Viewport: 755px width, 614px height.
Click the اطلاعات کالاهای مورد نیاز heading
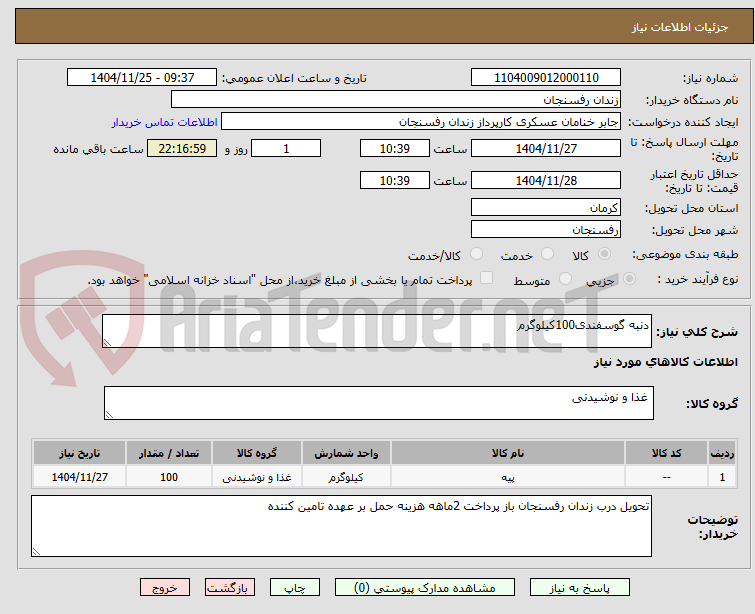[665, 362]
